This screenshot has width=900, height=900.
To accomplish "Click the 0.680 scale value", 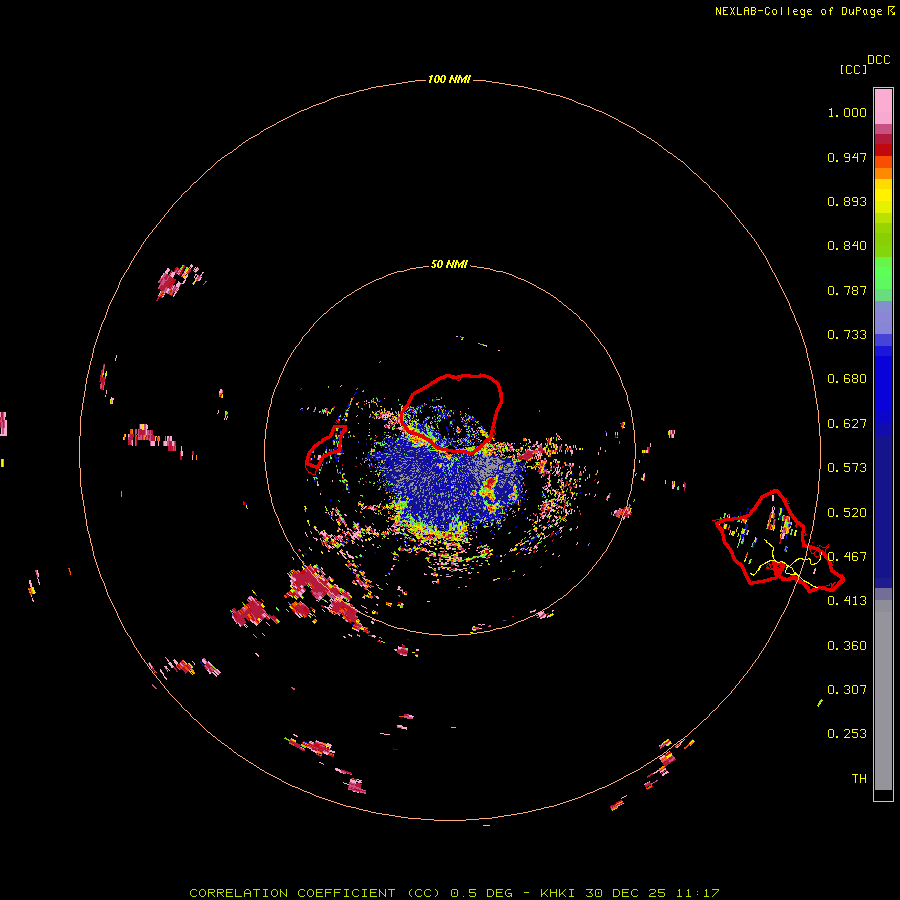I will click(847, 379).
